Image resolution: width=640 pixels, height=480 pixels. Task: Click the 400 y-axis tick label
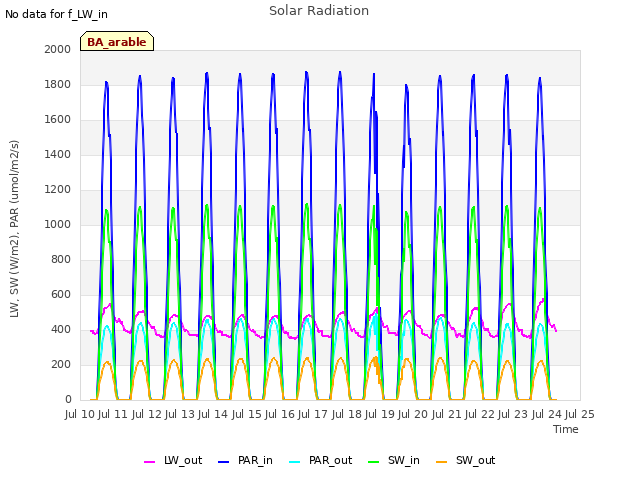61,329
